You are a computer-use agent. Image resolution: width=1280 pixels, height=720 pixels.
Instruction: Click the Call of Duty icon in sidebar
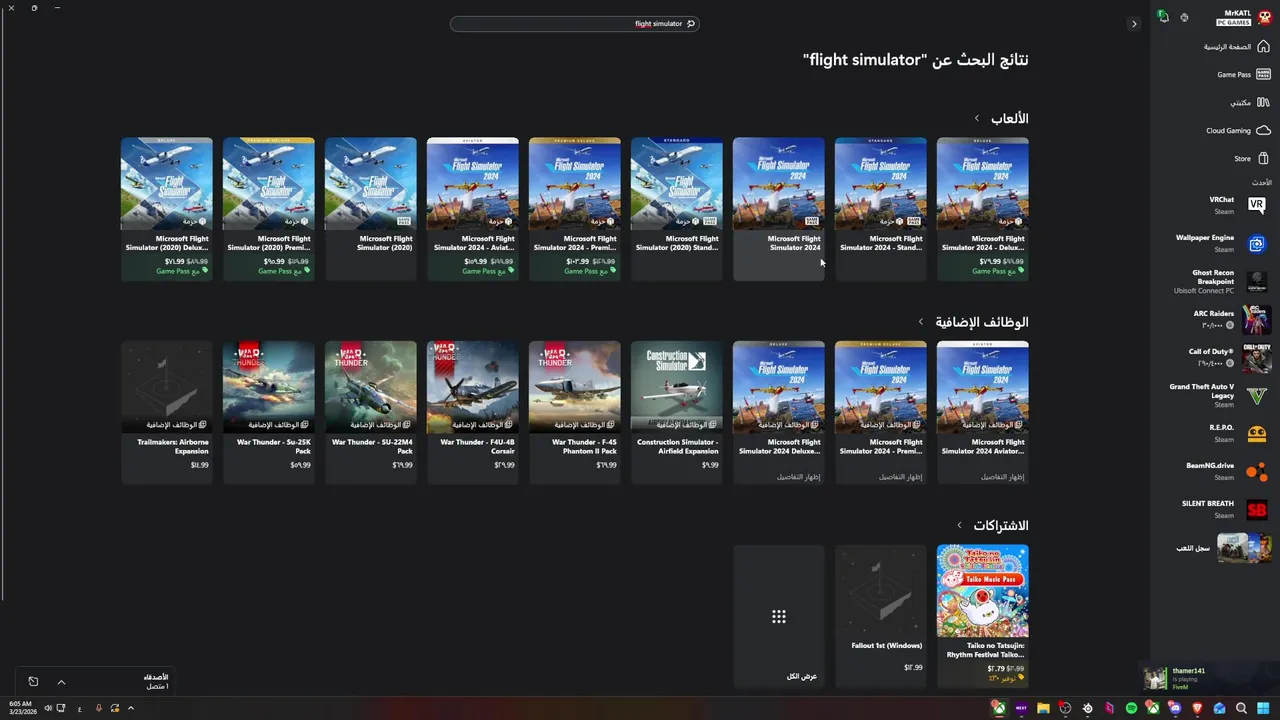point(1257,357)
